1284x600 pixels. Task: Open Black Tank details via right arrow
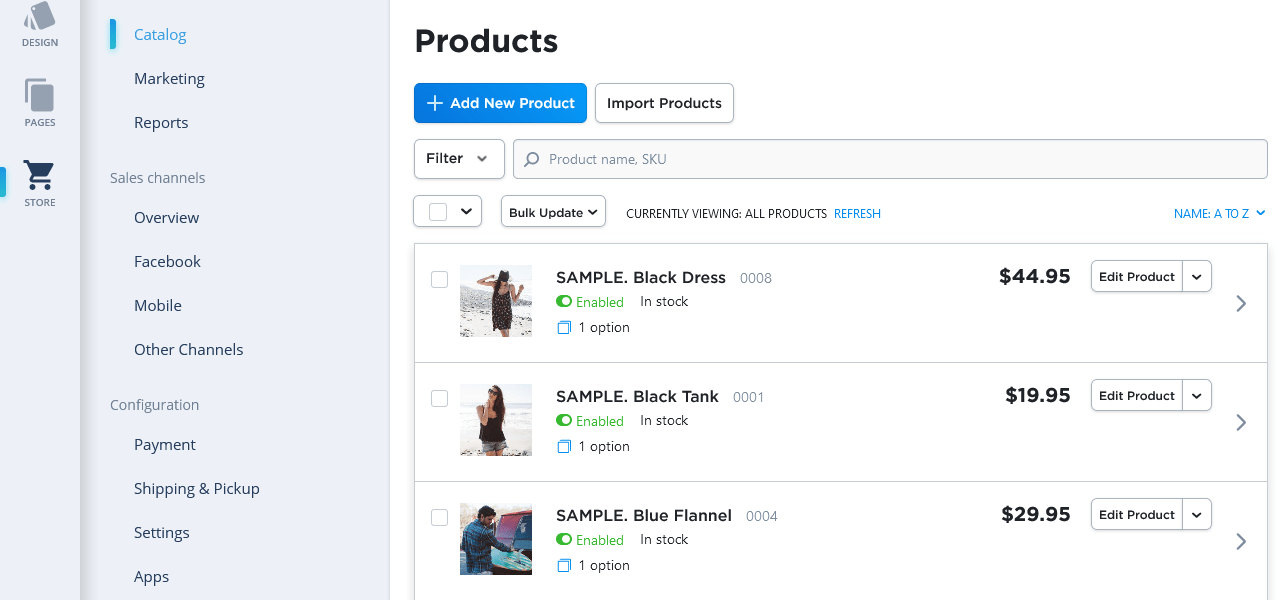coord(1241,422)
